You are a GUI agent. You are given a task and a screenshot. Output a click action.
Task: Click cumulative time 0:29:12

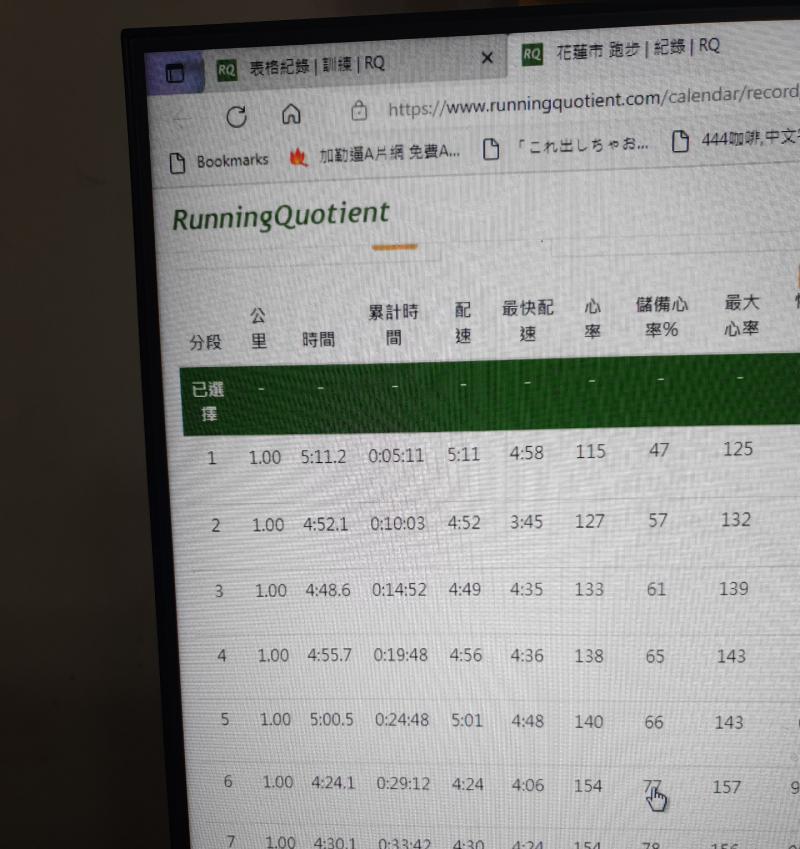[403, 783]
